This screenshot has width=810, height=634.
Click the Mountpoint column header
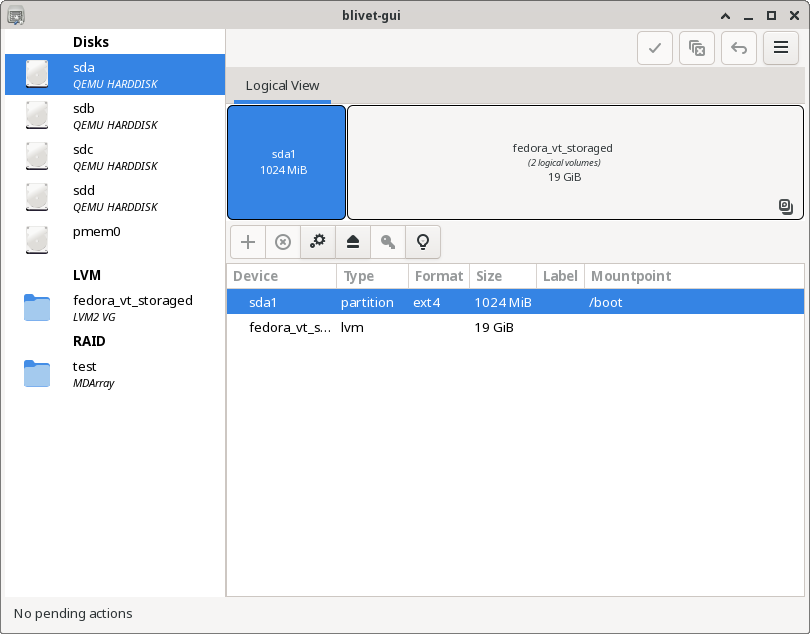click(694, 276)
